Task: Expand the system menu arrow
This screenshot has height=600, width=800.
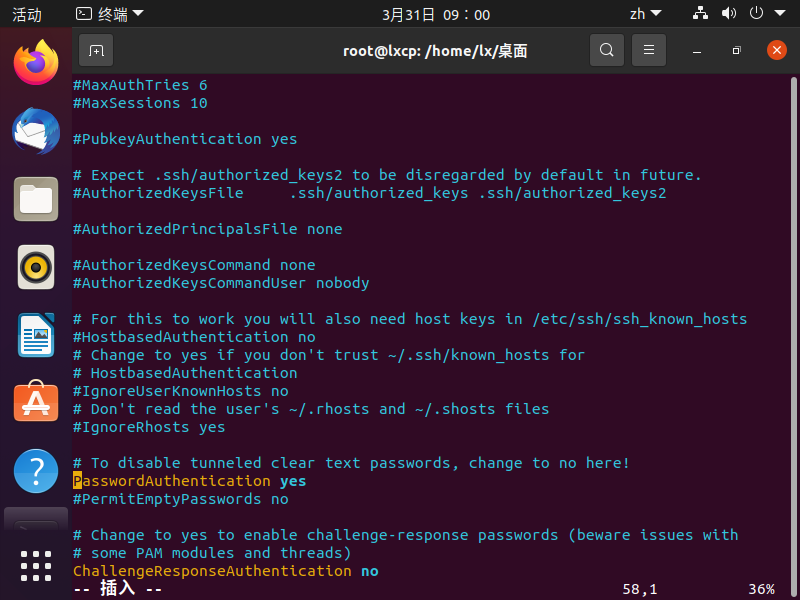Action: [780, 13]
